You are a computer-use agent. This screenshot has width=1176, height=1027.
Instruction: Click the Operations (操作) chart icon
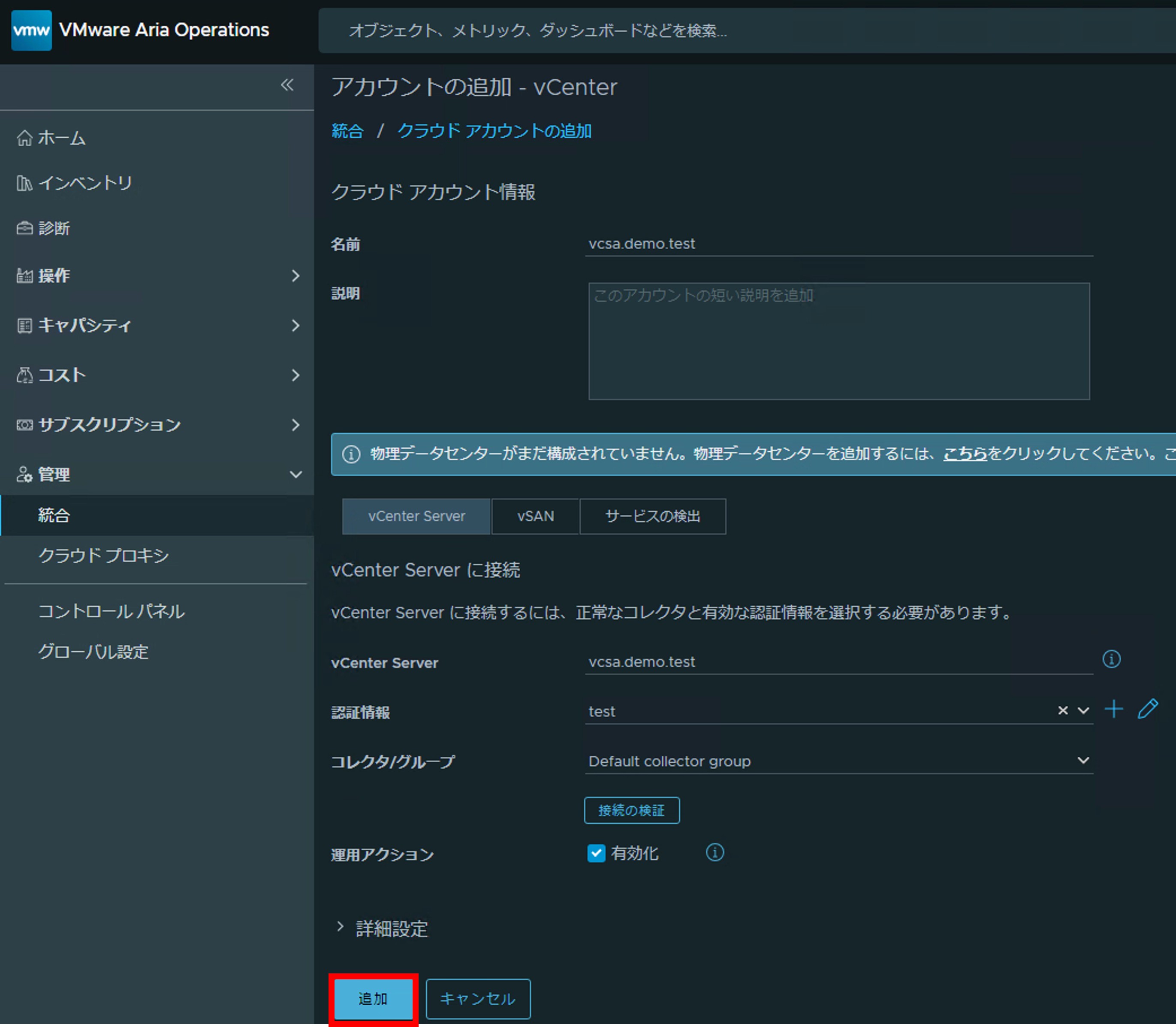click(x=24, y=276)
